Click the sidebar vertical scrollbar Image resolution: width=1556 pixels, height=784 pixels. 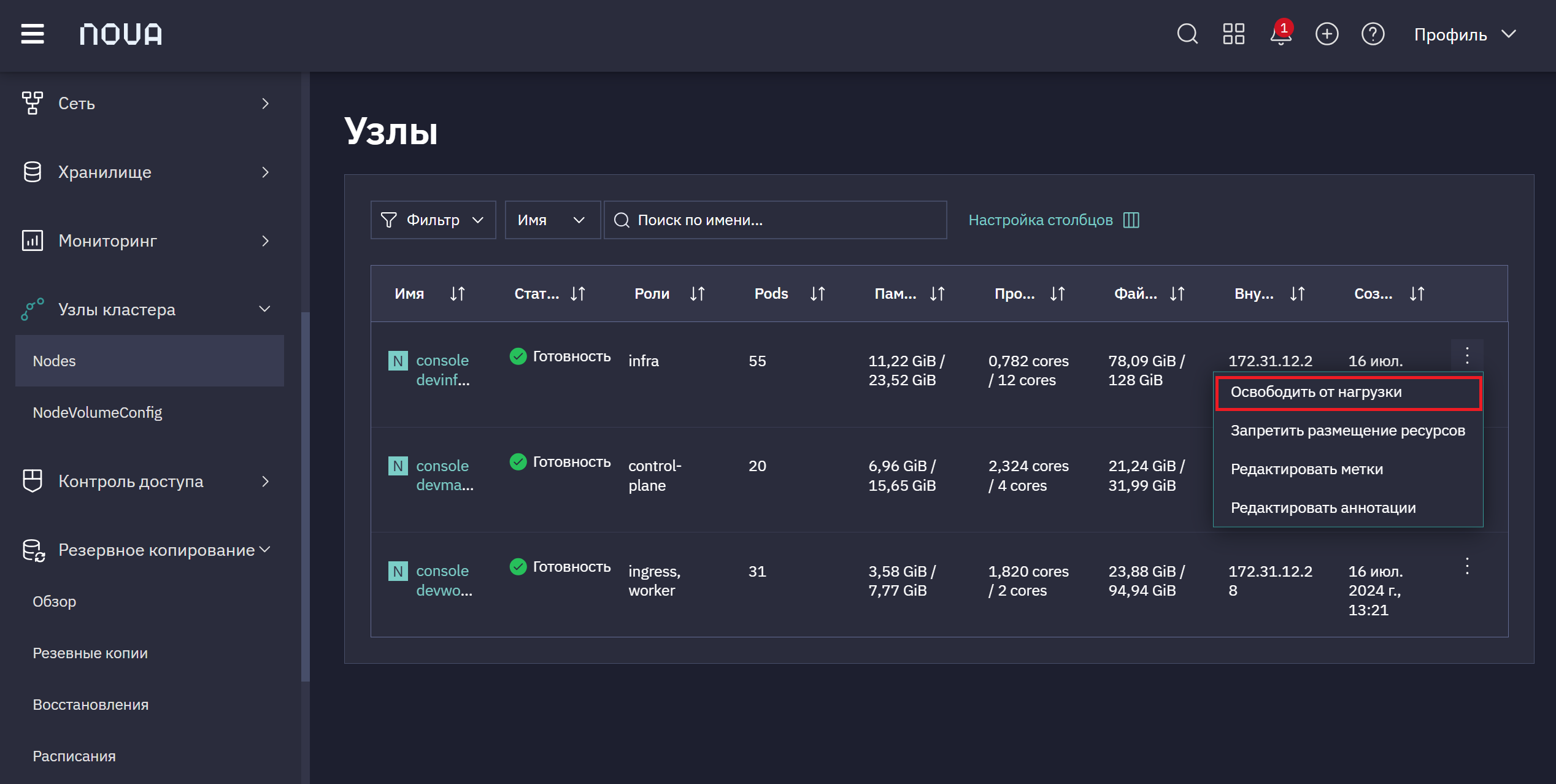[305, 497]
